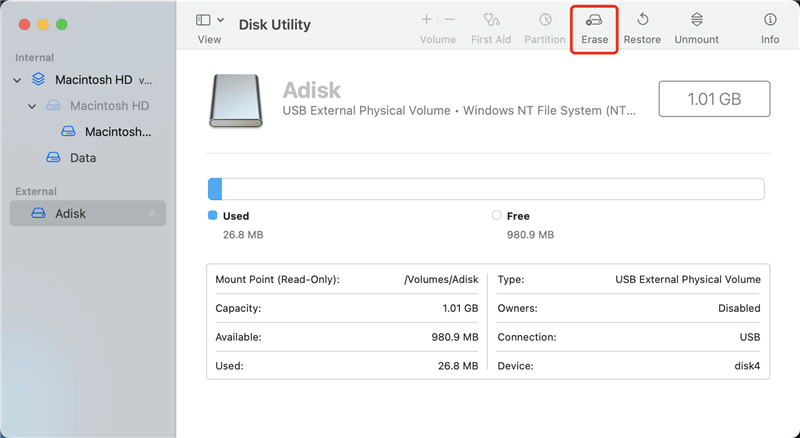Click the blue Used color legend
The height and width of the screenshot is (438, 800).
click(x=212, y=215)
